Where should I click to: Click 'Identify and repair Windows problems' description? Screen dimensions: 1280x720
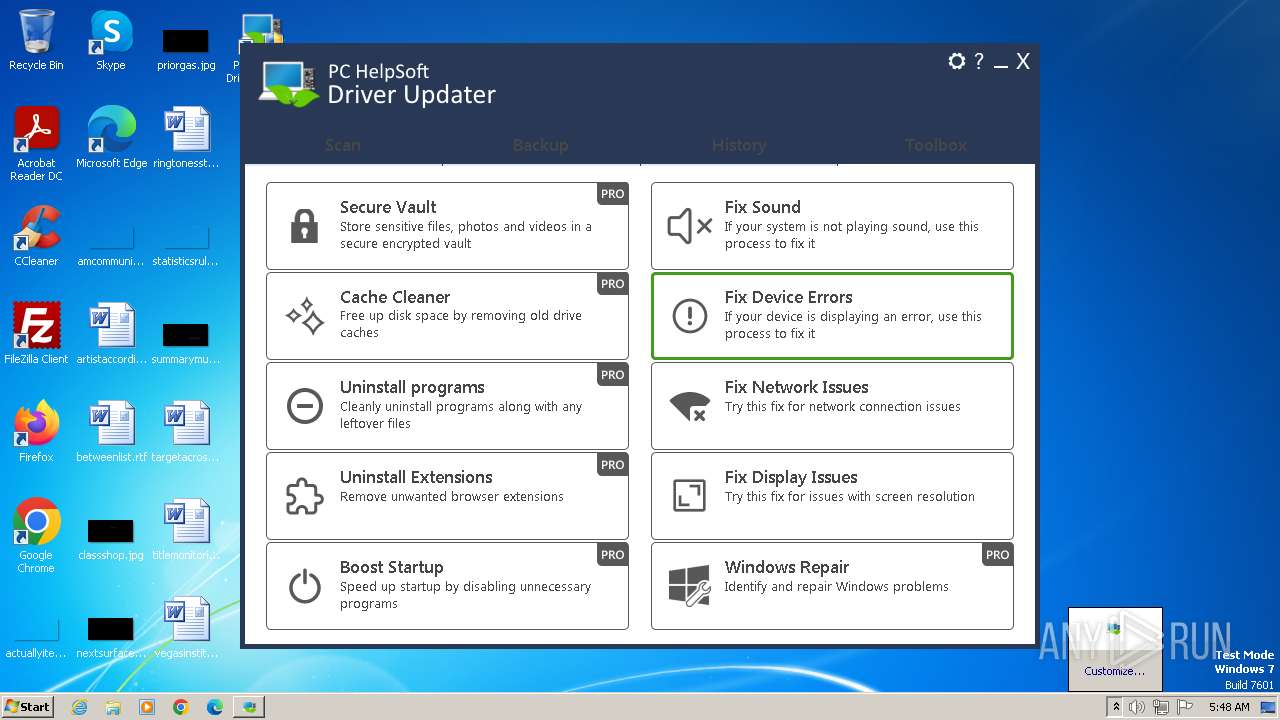coord(837,586)
